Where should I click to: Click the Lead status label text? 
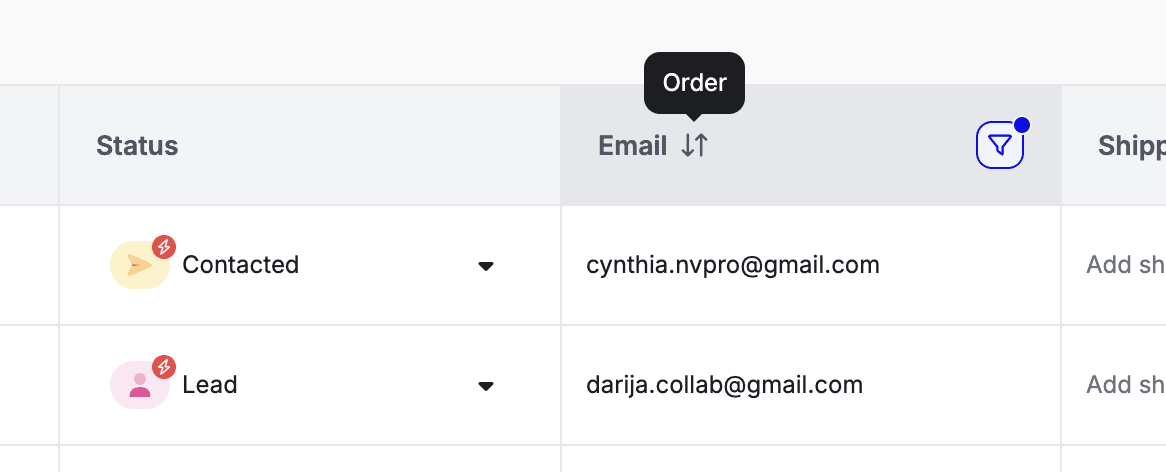(x=210, y=385)
